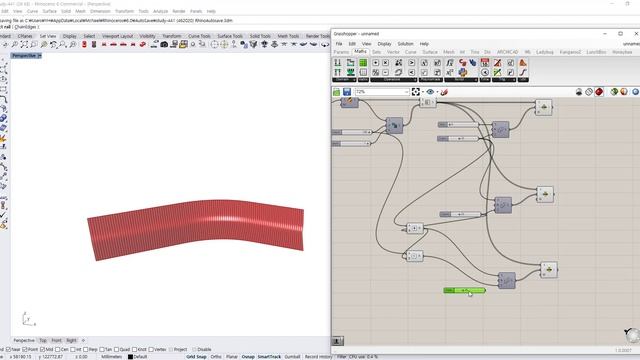Viewport: 640px width, 360px height.
Task: Select the Addition operator component icon
Action: 375,63
